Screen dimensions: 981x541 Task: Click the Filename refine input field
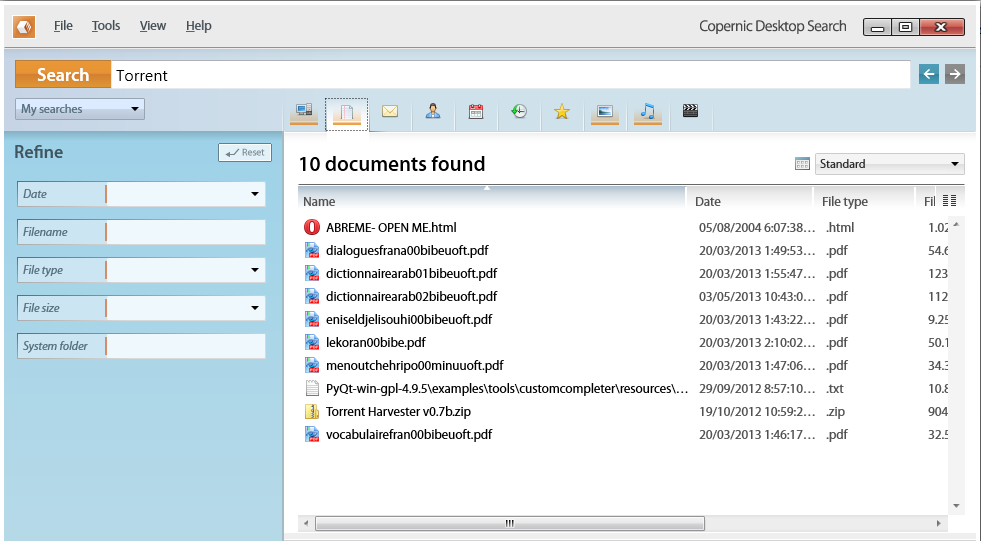pos(186,232)
